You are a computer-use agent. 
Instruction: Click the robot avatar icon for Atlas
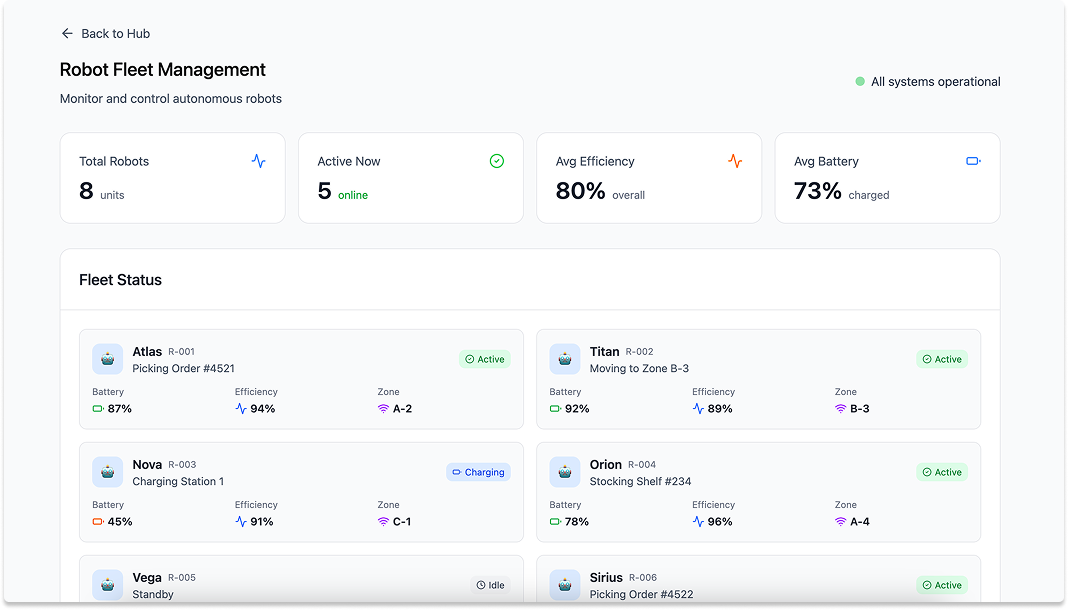(107, 359)
